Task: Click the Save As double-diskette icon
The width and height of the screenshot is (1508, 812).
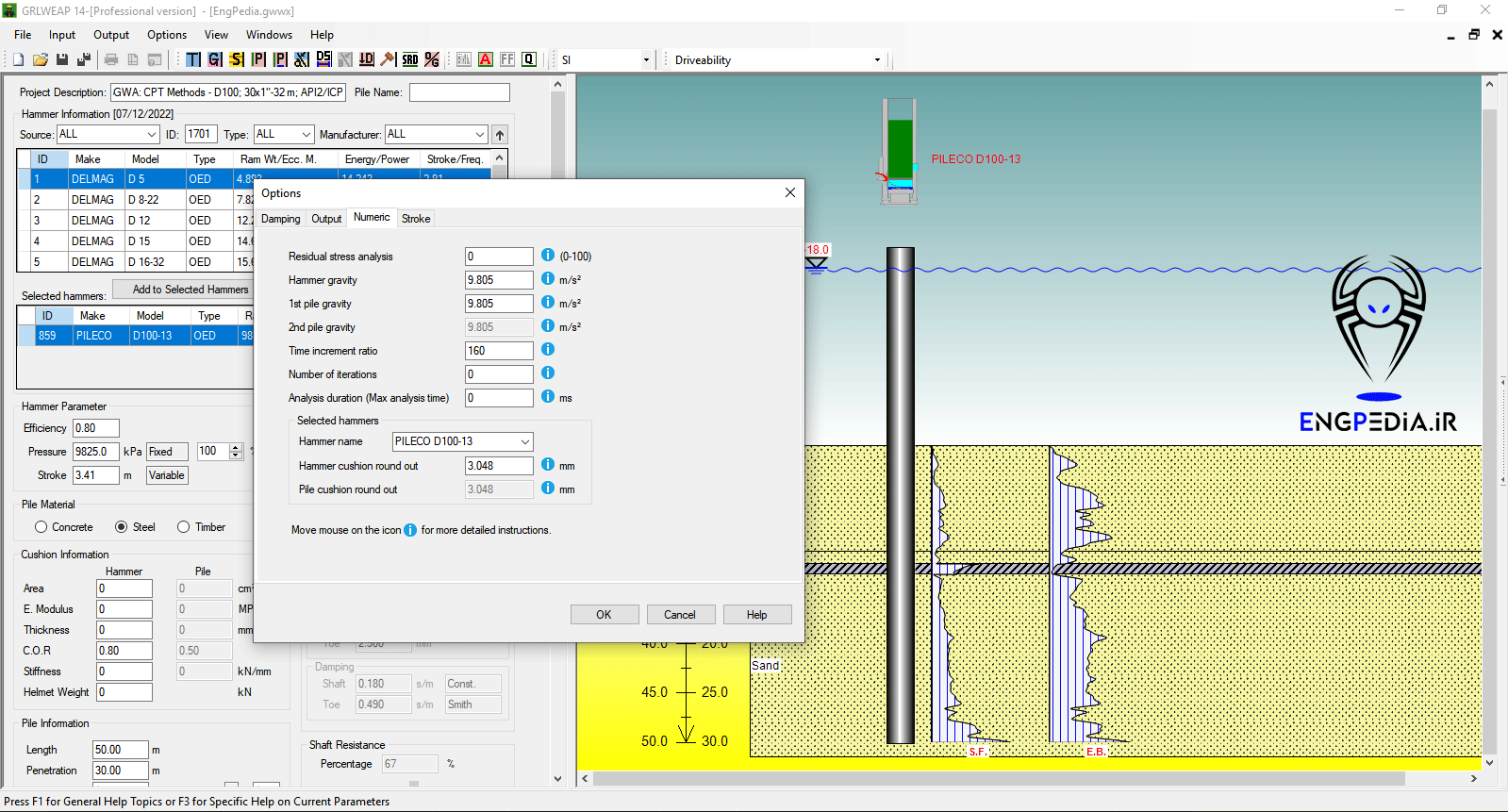Action: click(83, 59)
